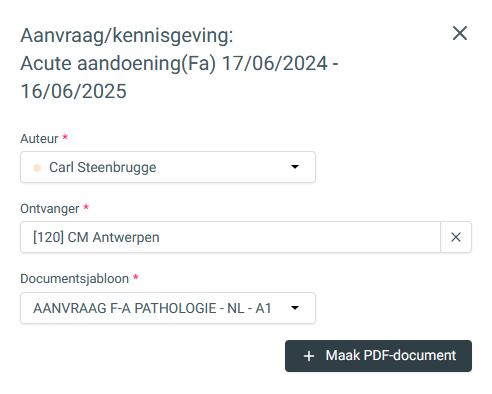Image resolution: width=492 pixels, height=394 pixels.
Task: Close the Aanvraag/kennisgeving dialog with the X
Action: [x=460, y=33]
